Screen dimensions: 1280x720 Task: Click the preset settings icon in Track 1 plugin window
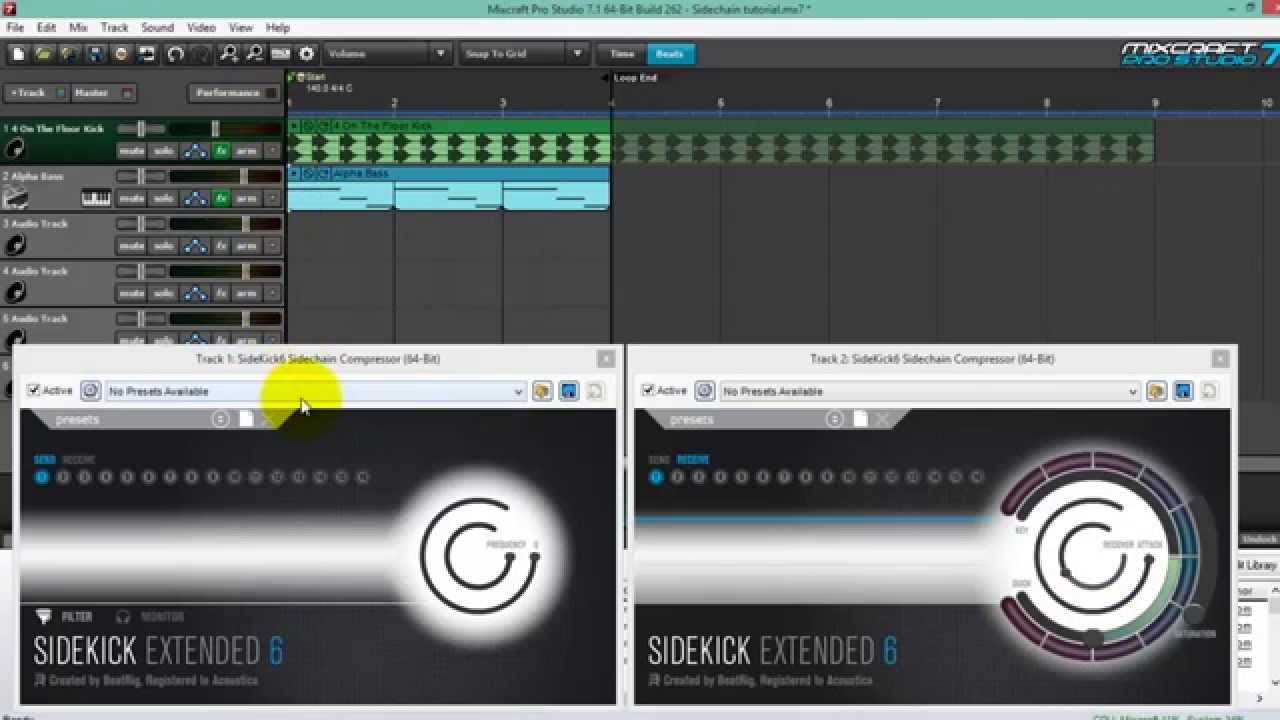tap(90, 391)
